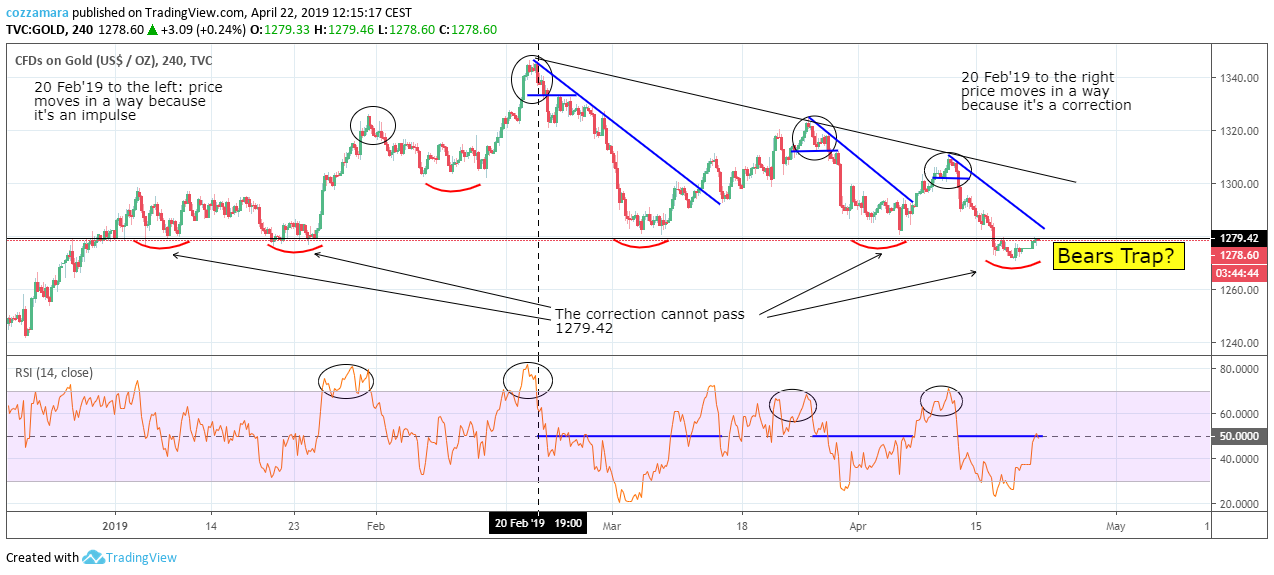The width and height of the screenshot is (1274, 575).
Task: Click the TradingView cloud logo icon
Action: [95, 557]
